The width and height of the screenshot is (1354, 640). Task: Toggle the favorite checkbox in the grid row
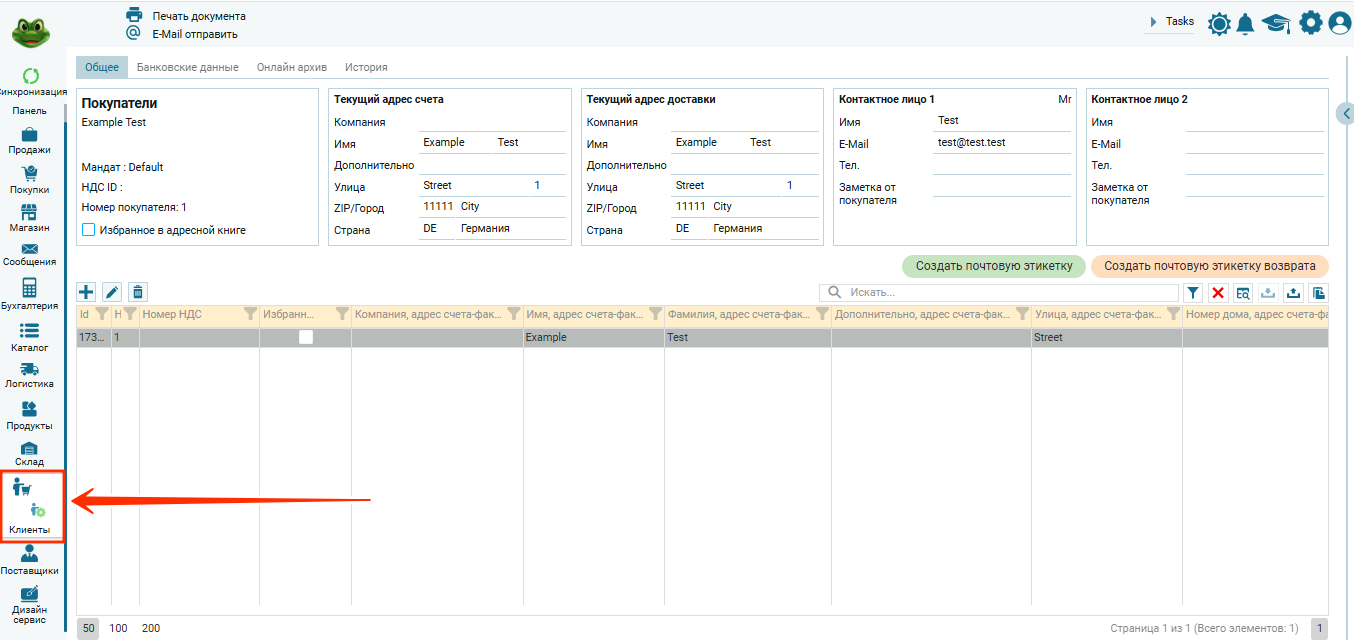[x=305, y=337]
